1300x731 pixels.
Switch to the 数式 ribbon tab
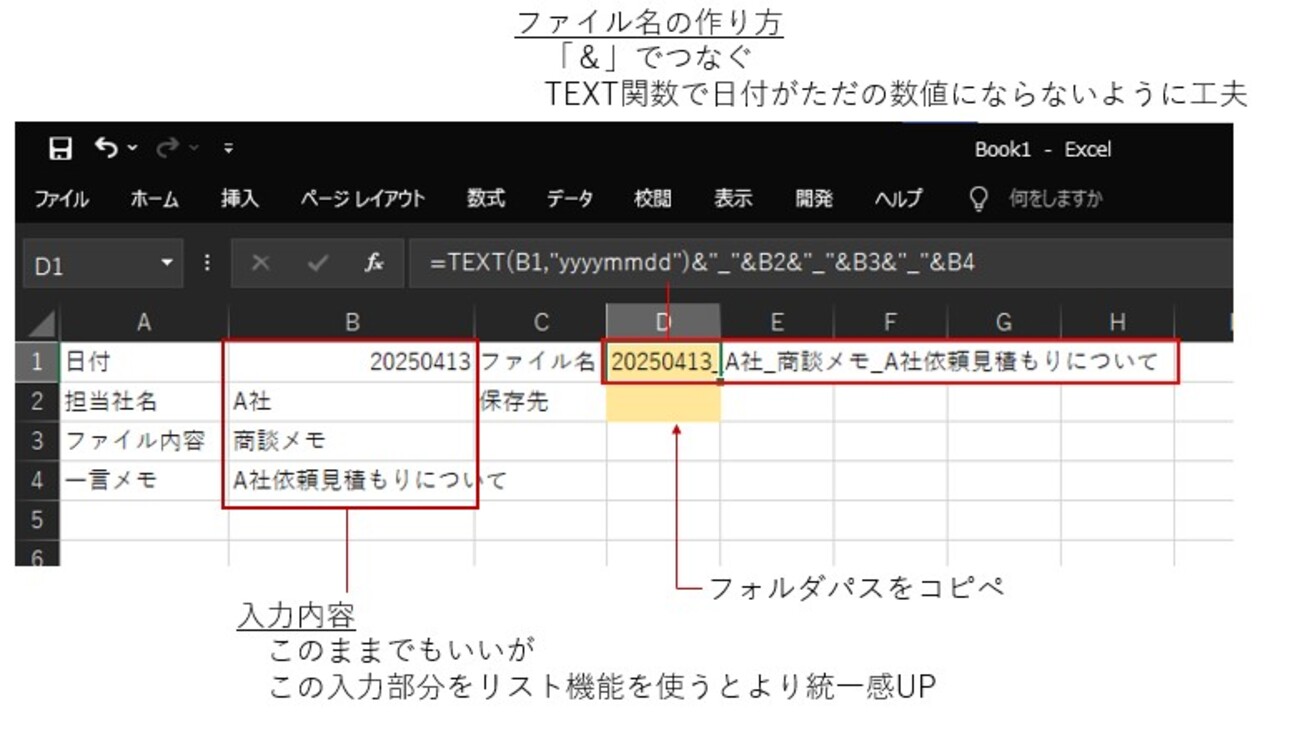coord(485,199)
